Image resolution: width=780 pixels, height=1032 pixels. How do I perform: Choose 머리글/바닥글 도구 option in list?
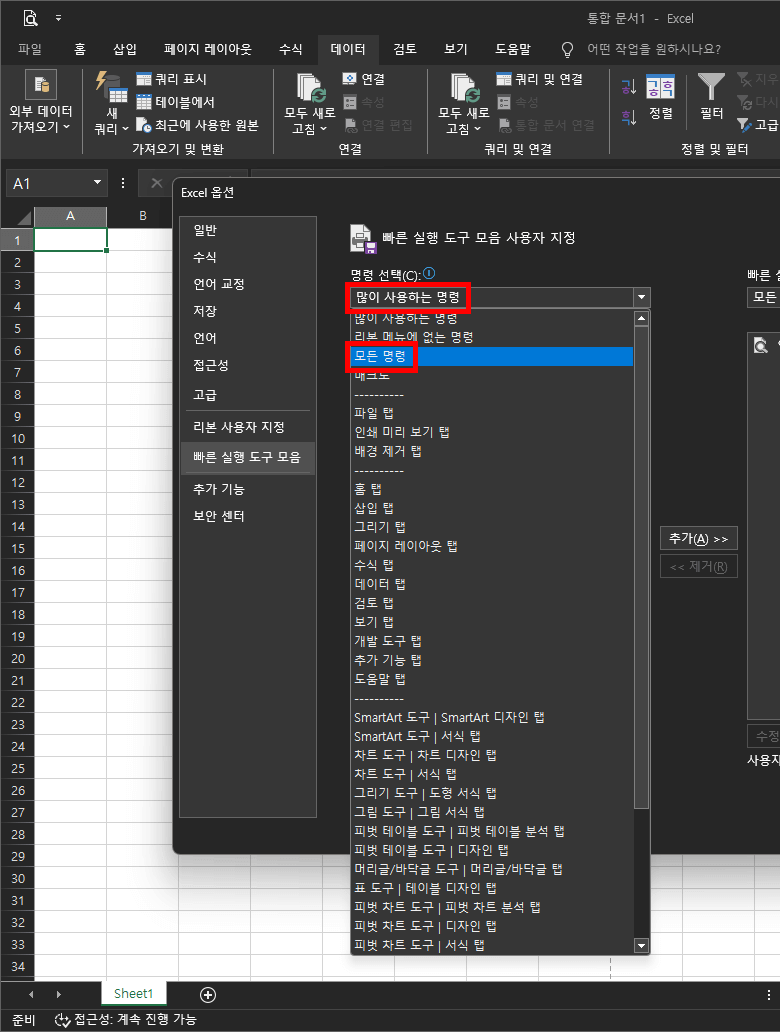pos(492,869)
